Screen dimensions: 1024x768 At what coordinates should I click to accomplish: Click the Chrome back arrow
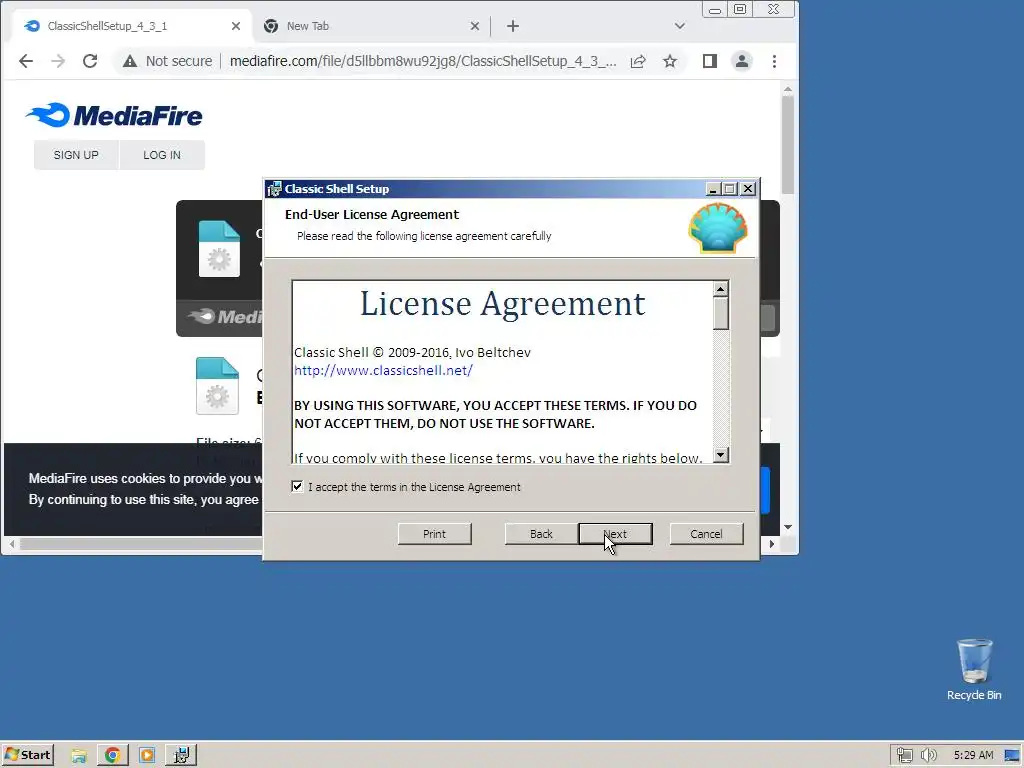tap(26, 61)
